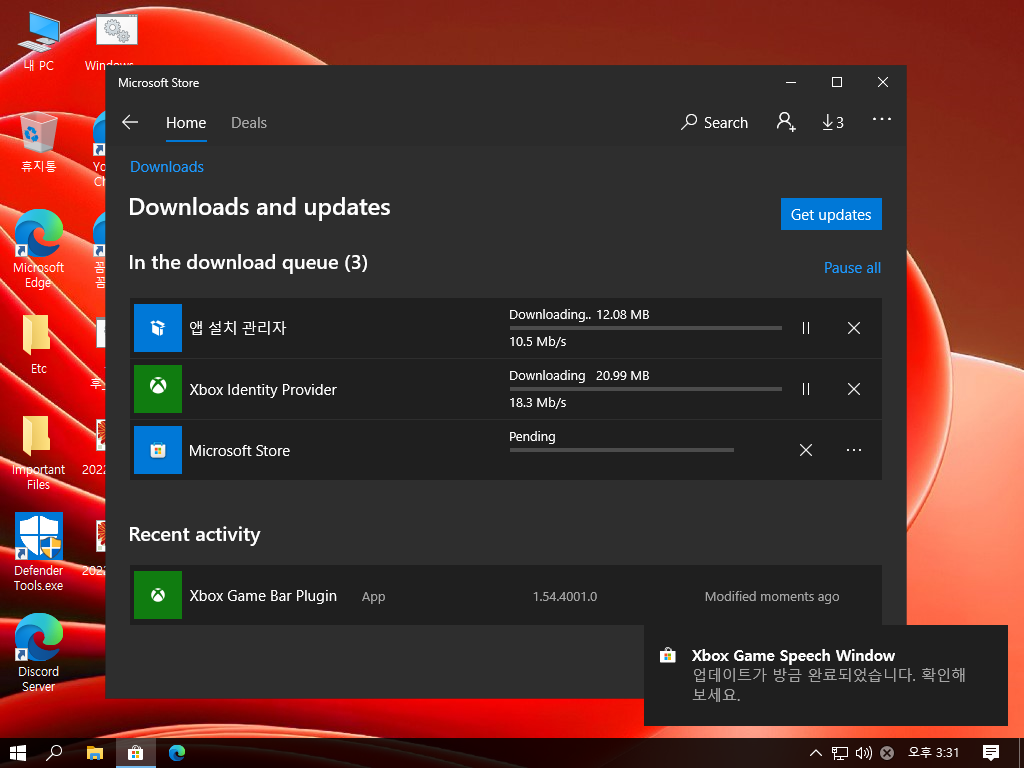Select the Important Files folder
The image size is (1024, 768).
(x=39, y=453)
